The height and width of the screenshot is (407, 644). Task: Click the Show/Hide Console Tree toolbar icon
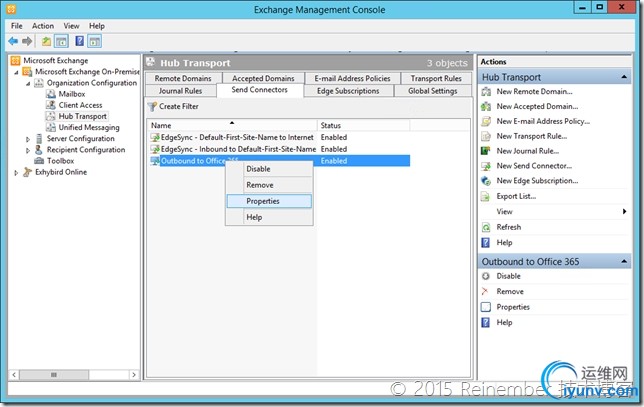pyautogui.click(x=62, y=41)
